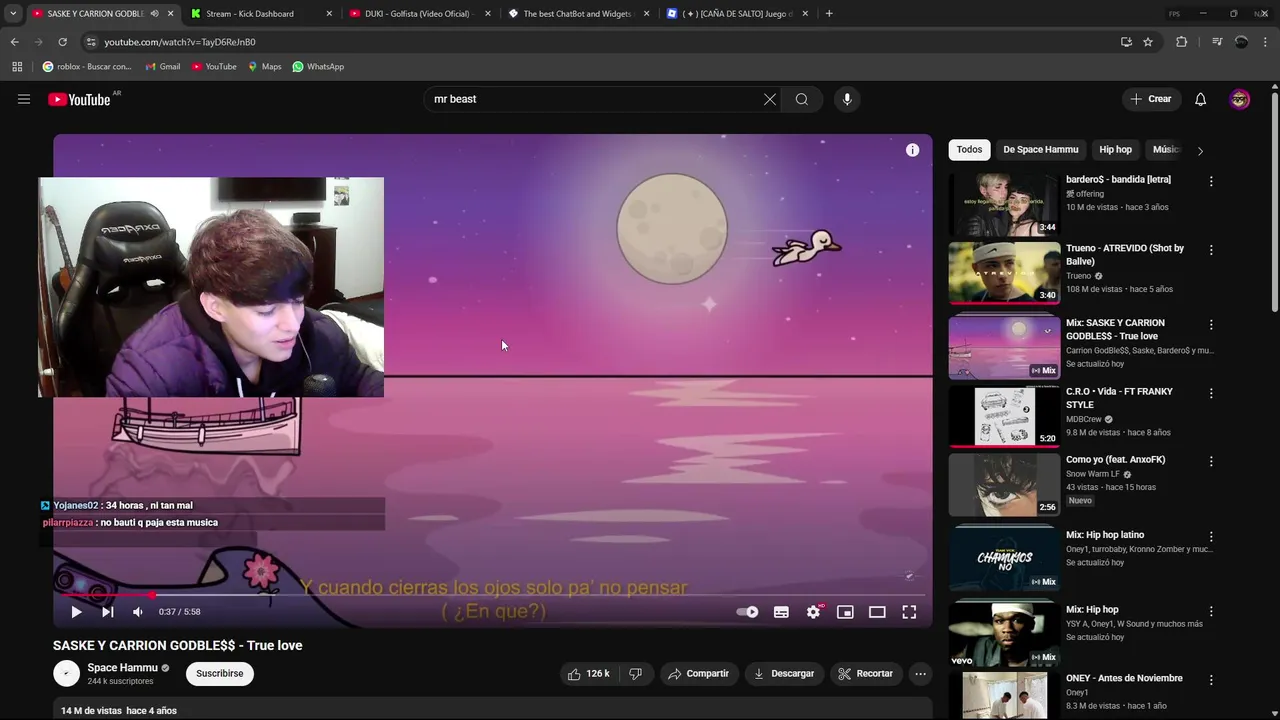1280x720 pixels.
Task: Switch to theater mode
Action: pos(877,612)
